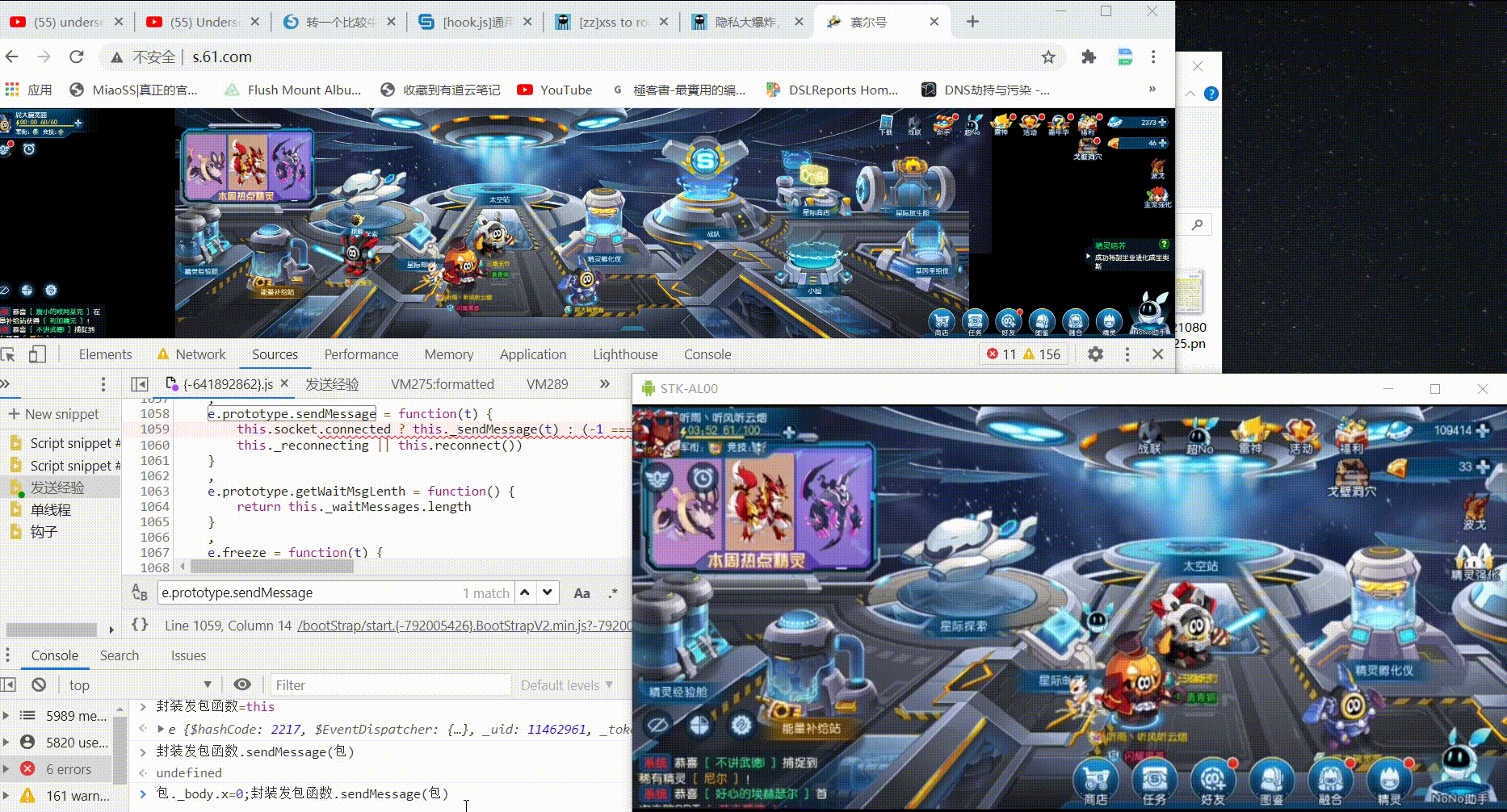Create a New snippet
1507x812 pixels.
pyautogui.click(x=53, y=414)
